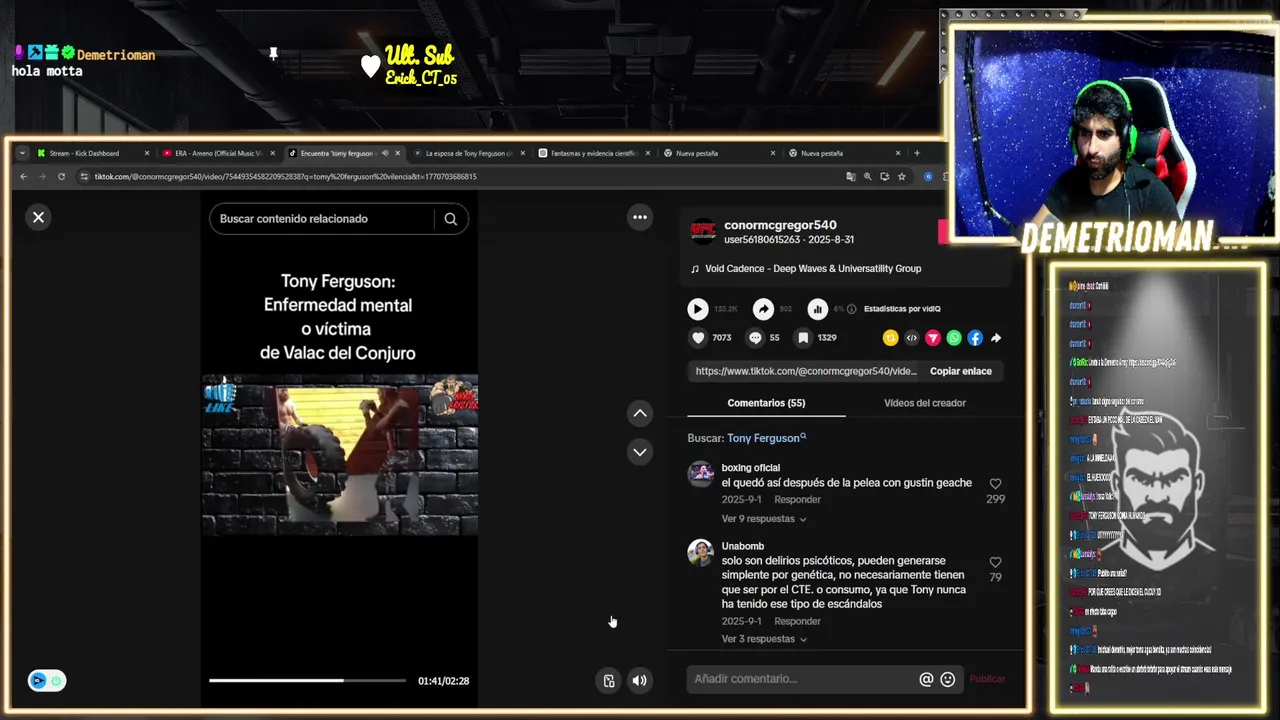1280x720 pixels.
Task: Click the Publicar button
Action: (987, 679)
